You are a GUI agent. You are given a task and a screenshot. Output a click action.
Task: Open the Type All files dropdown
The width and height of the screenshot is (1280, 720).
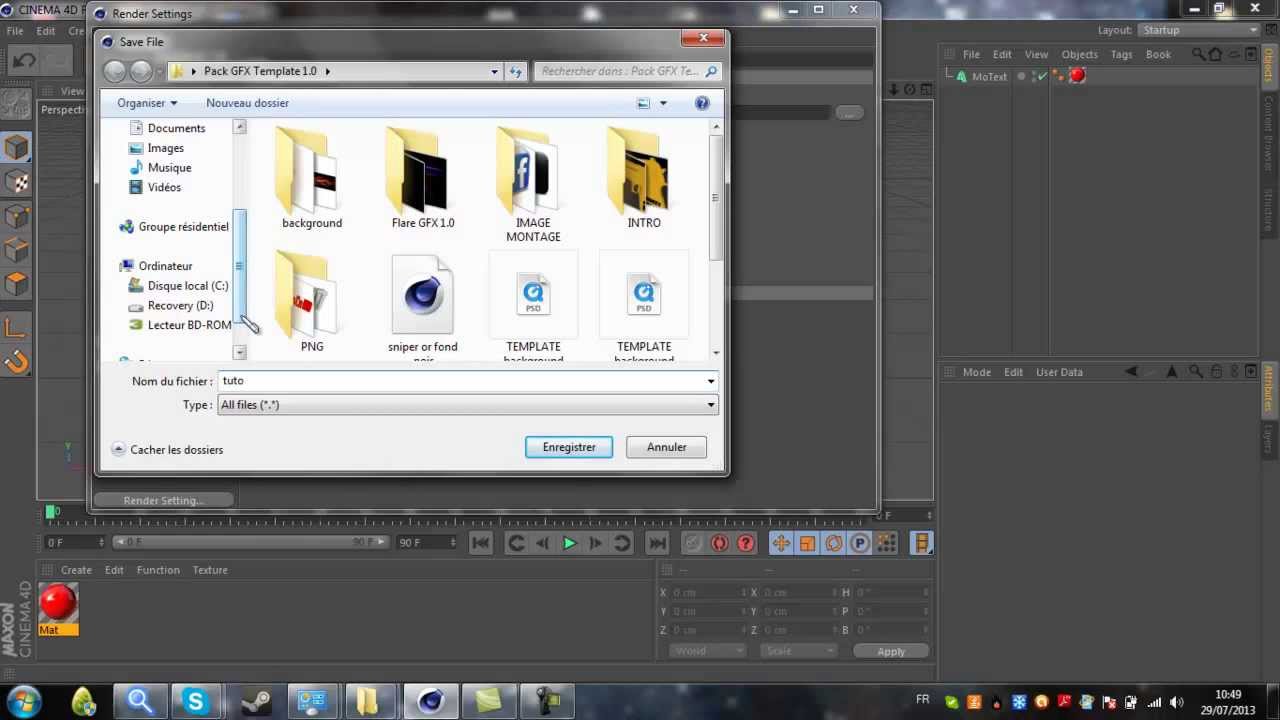point(467,405)
